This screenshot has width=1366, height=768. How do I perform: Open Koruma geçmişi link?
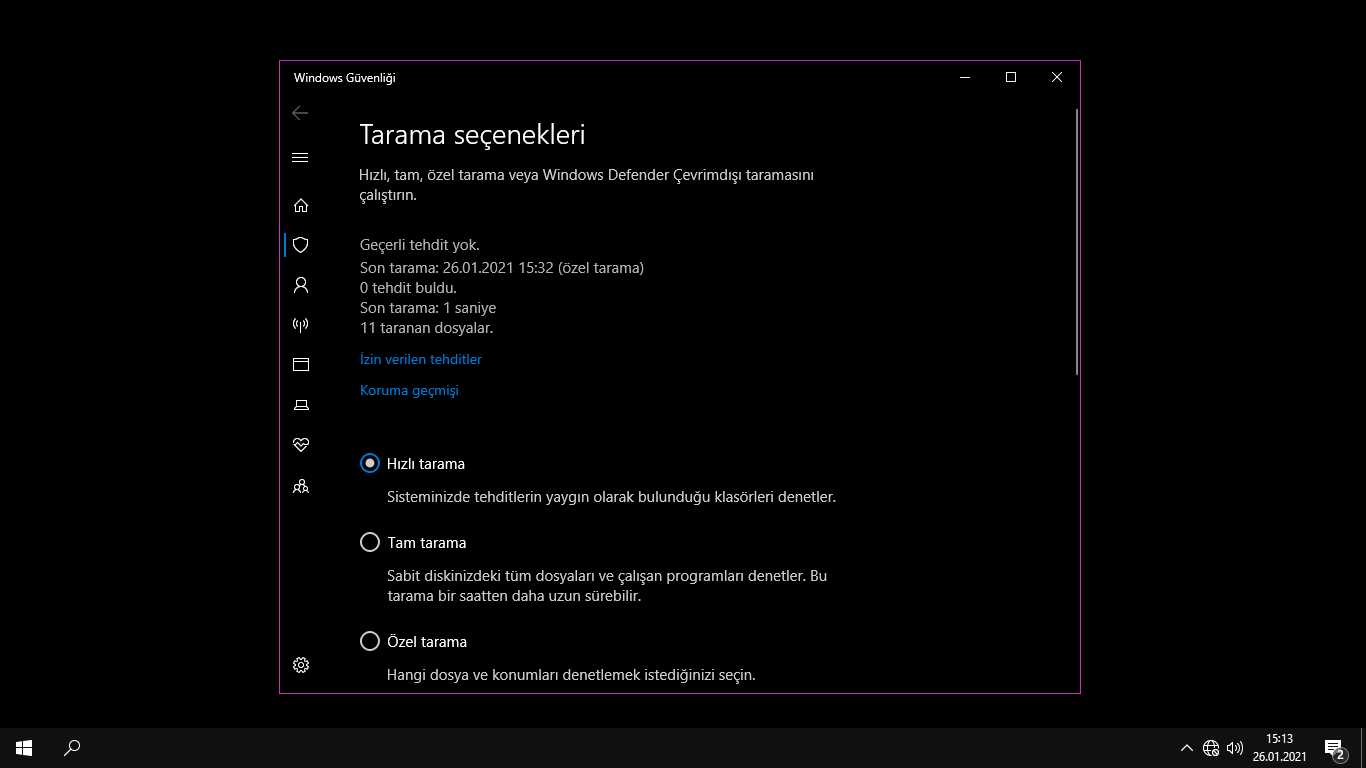409,391
